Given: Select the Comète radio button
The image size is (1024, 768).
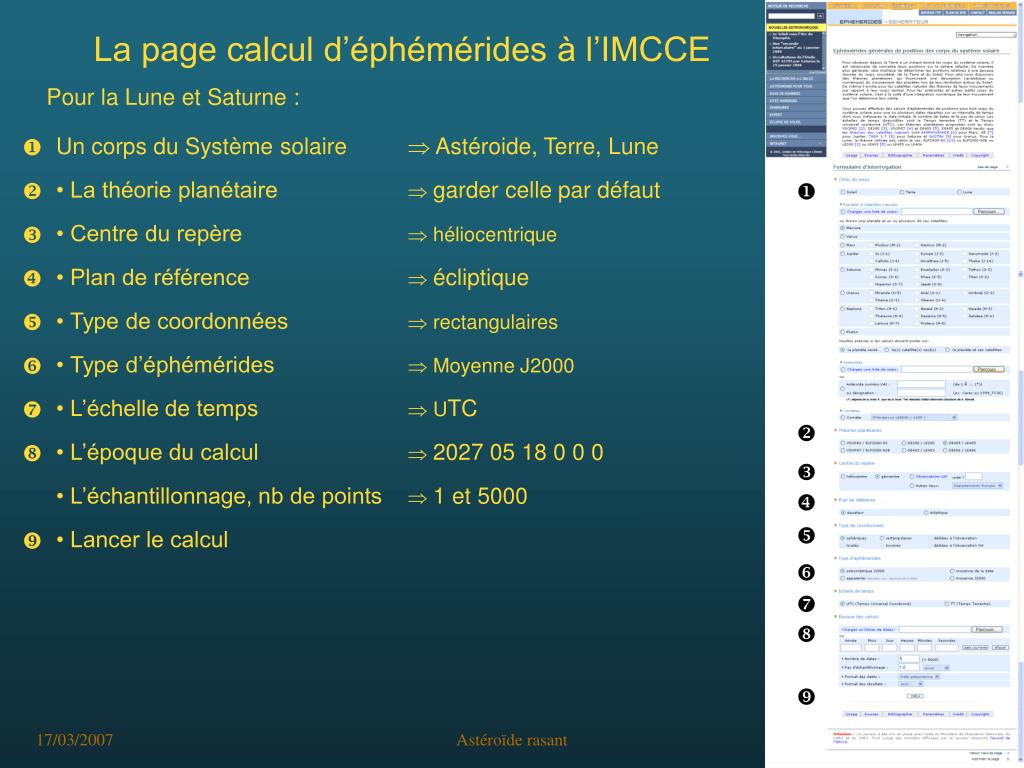Looking at the screenshot, I should click(842, 417).
